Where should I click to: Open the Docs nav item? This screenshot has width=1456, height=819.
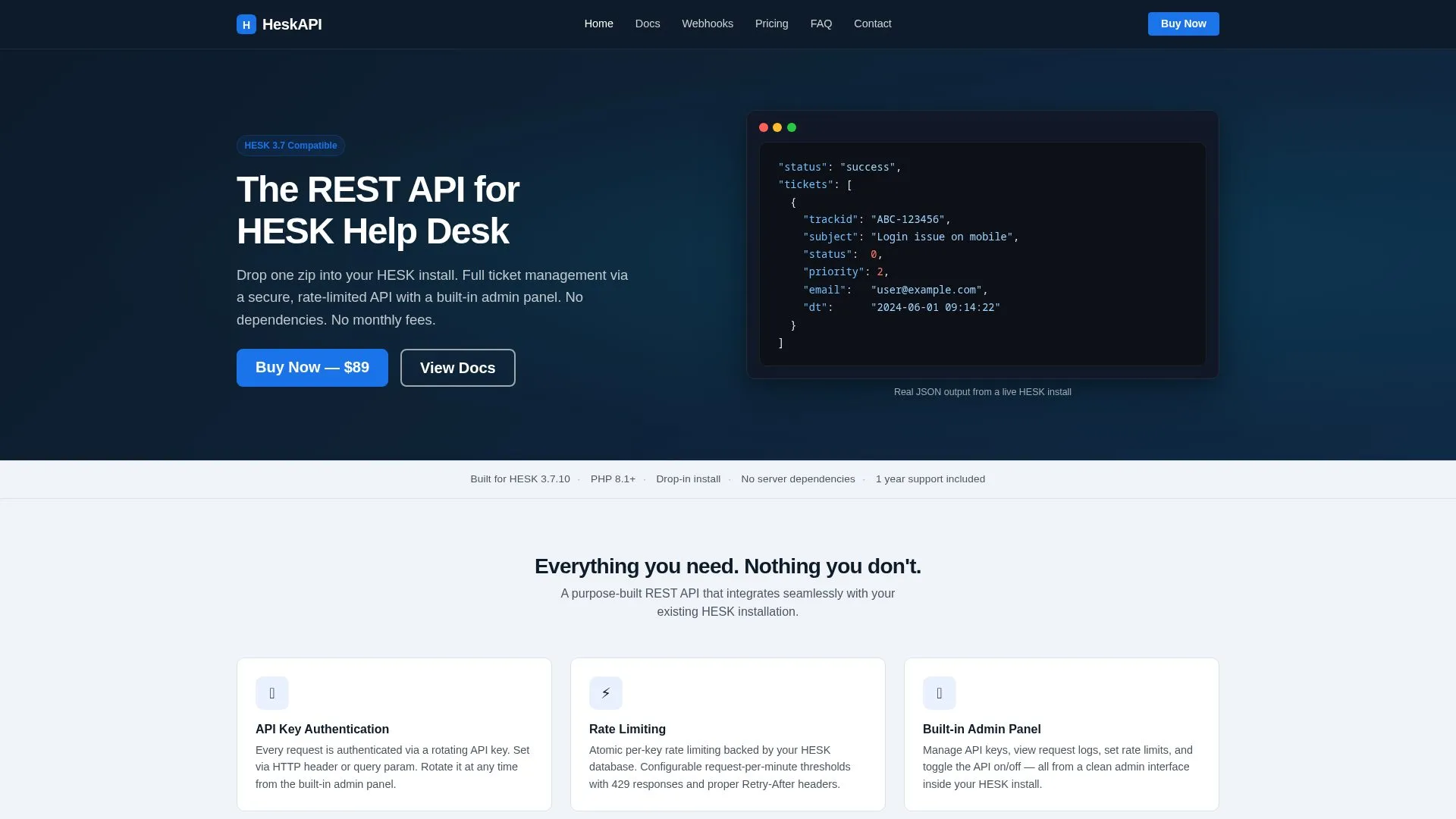point(648,24)
